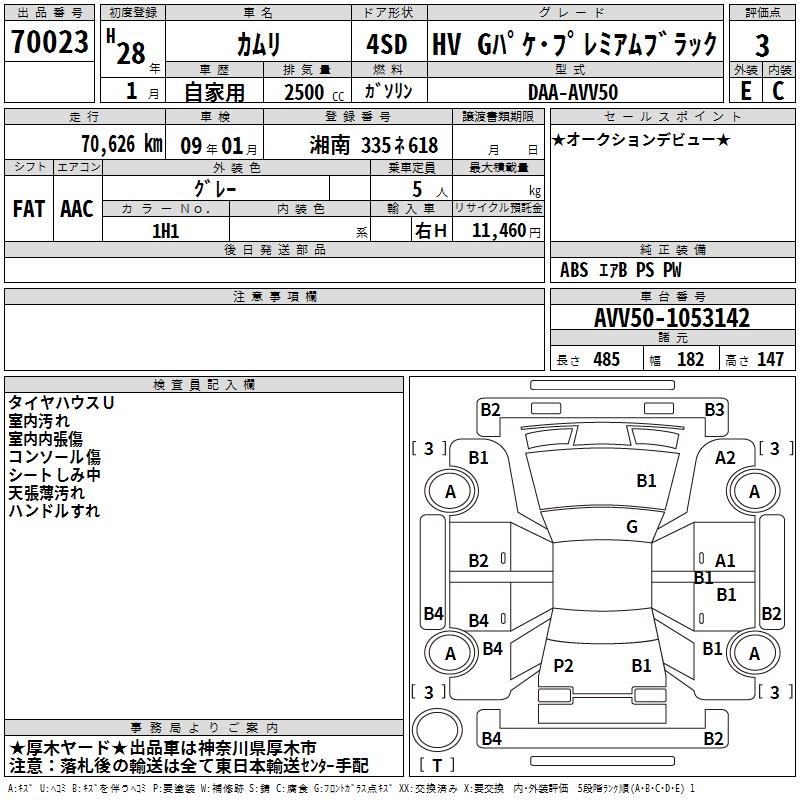
Task: Click the 事務局よりご案内 section header
Action: pyautogui.click(x=204, y=728)
